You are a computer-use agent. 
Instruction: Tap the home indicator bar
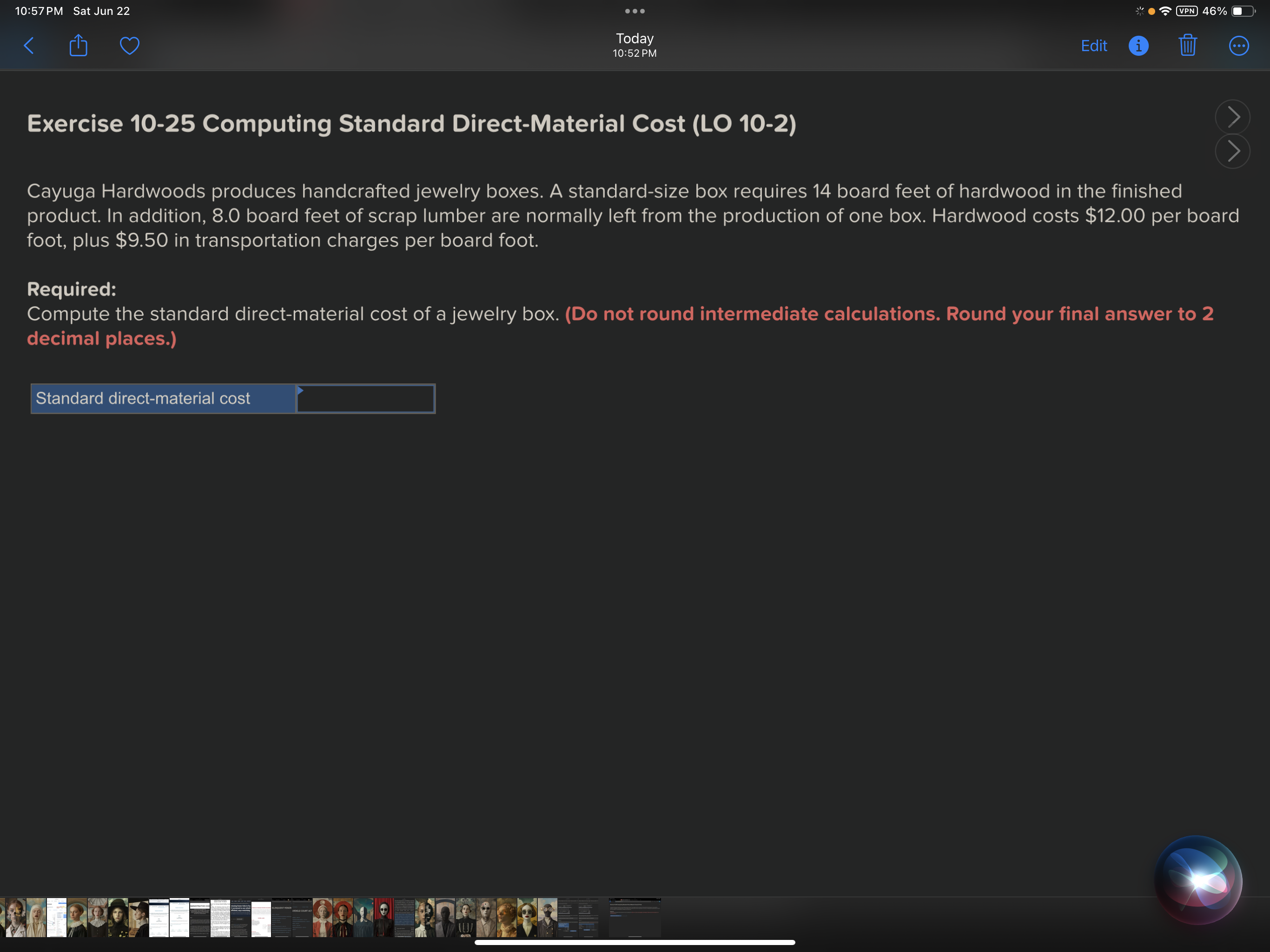tap(635, 942)
